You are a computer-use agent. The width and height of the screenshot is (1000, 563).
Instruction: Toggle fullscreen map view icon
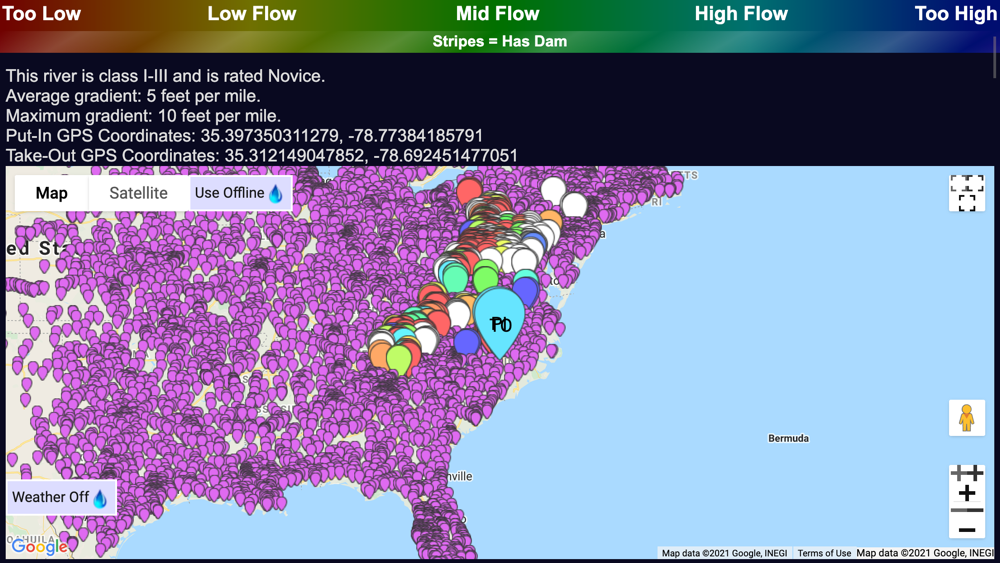pyautogui.click(x=967, y=193)
